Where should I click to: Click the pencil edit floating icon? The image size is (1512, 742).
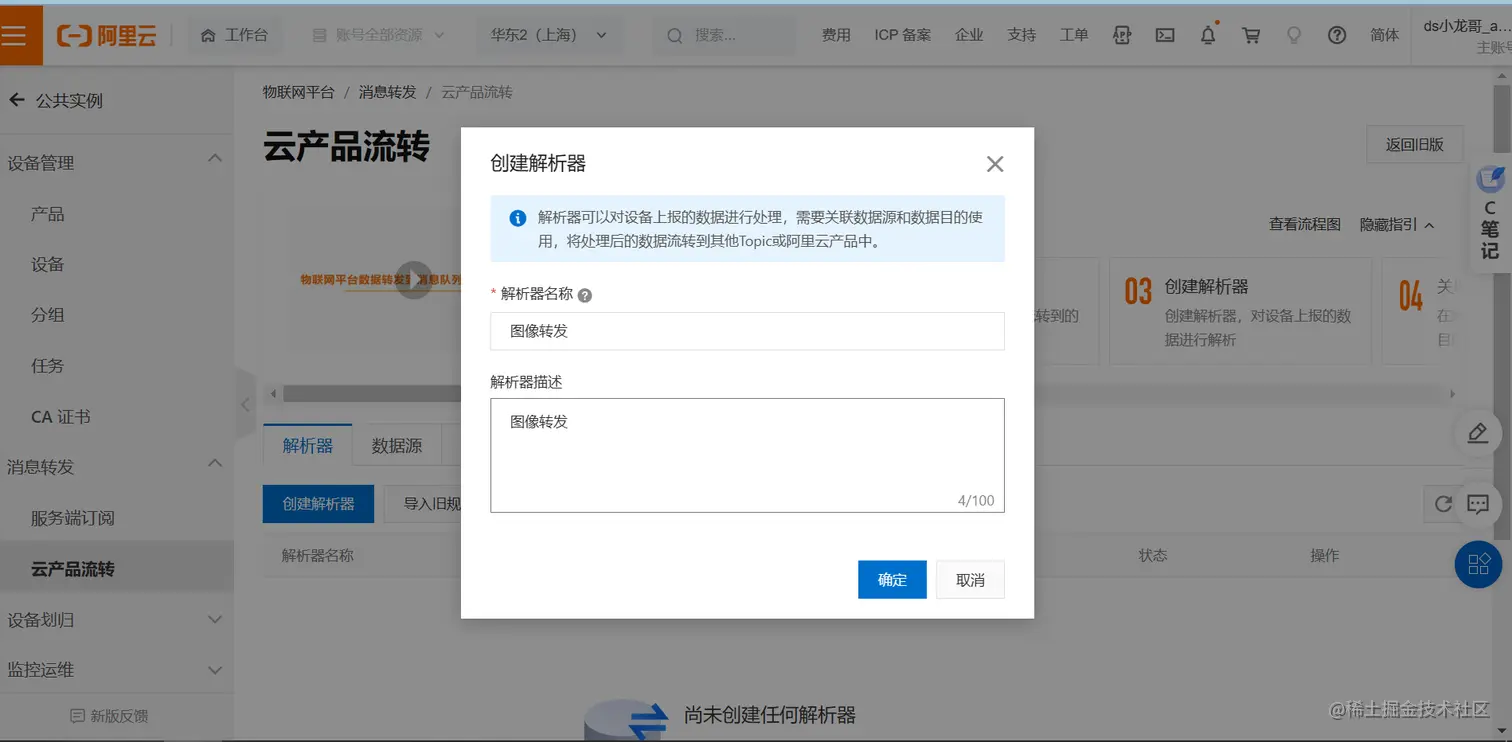point(1477,432)
